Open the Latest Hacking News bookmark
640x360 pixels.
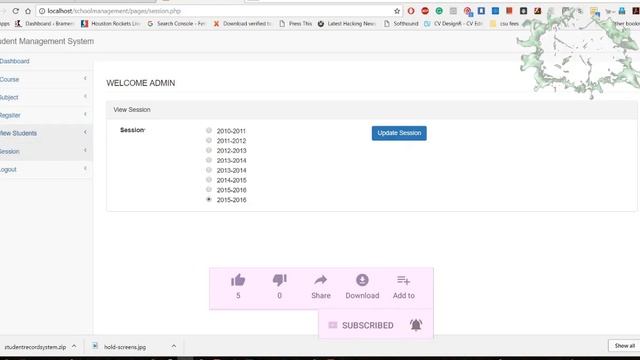pyautogui.click(x=346, y=24)
